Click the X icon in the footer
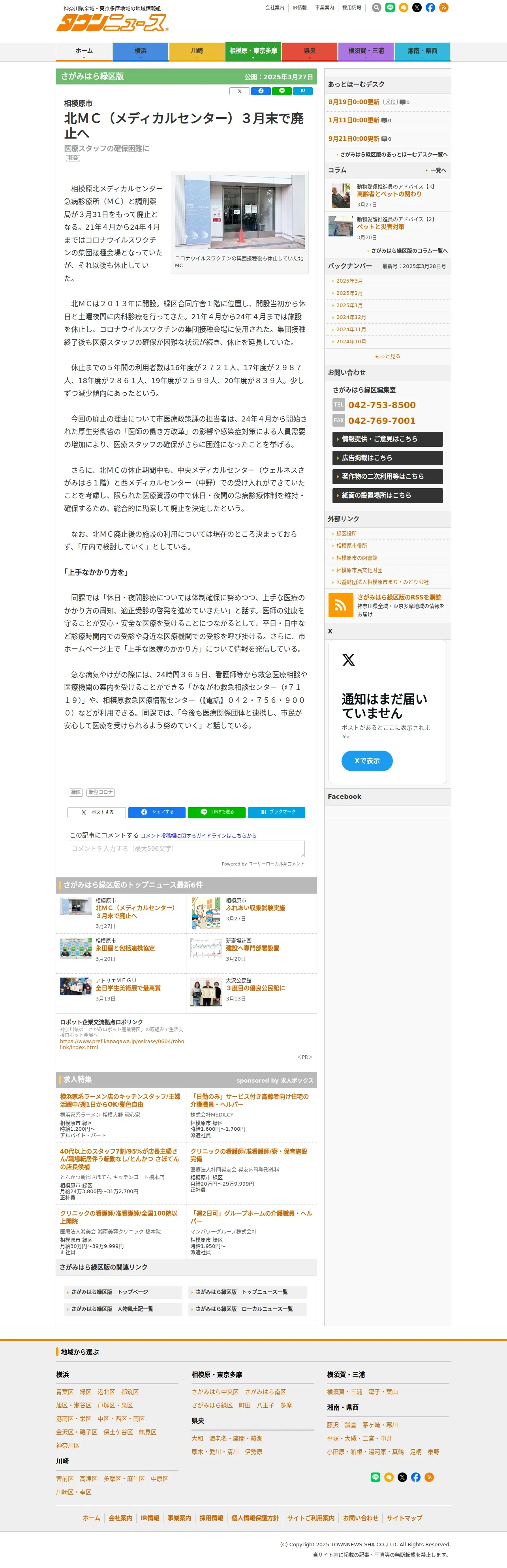Screen dimensions: 507x1568 tap(402, 1477)
